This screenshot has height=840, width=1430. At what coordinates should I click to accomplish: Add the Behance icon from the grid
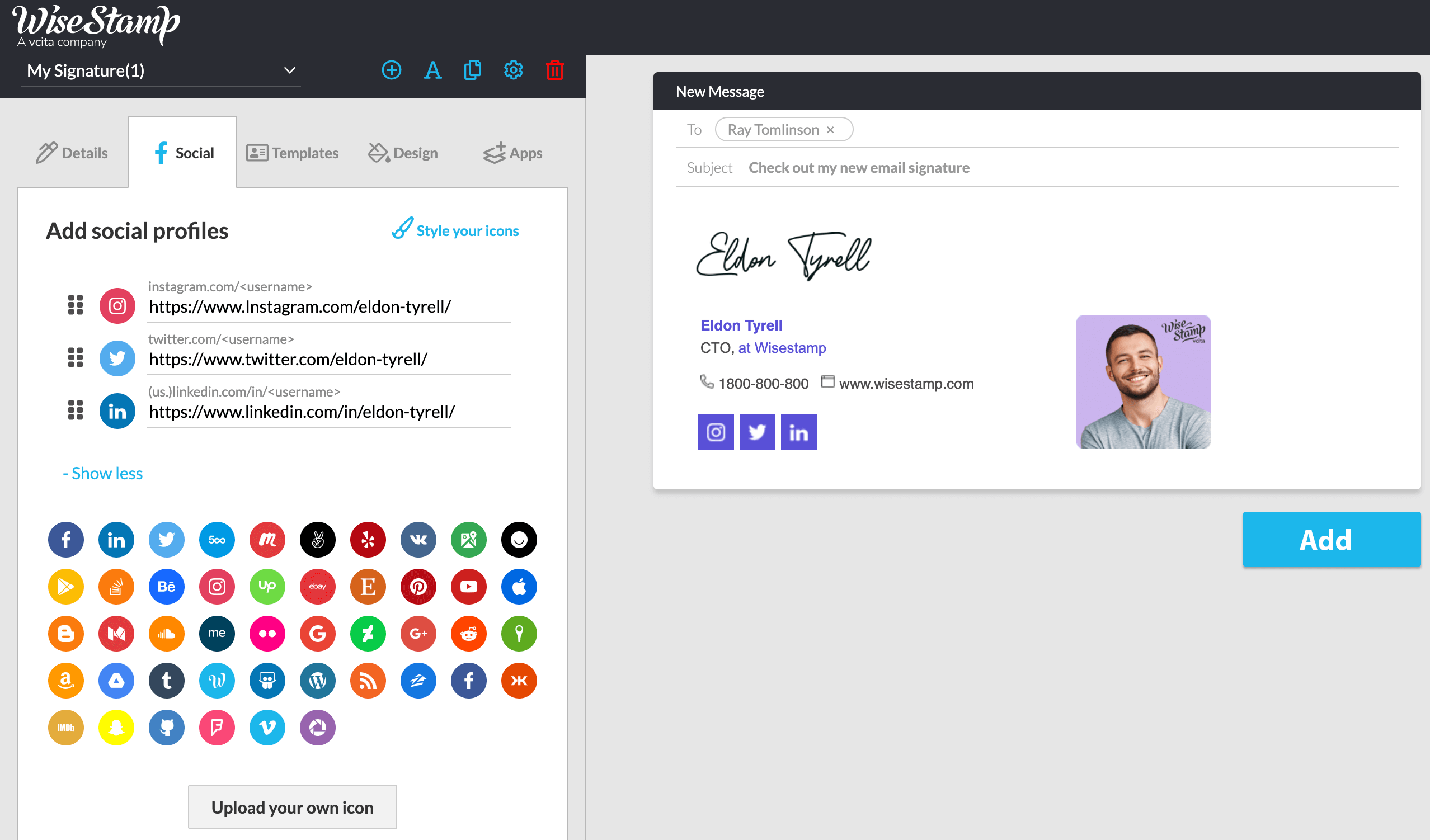point(167,587)
